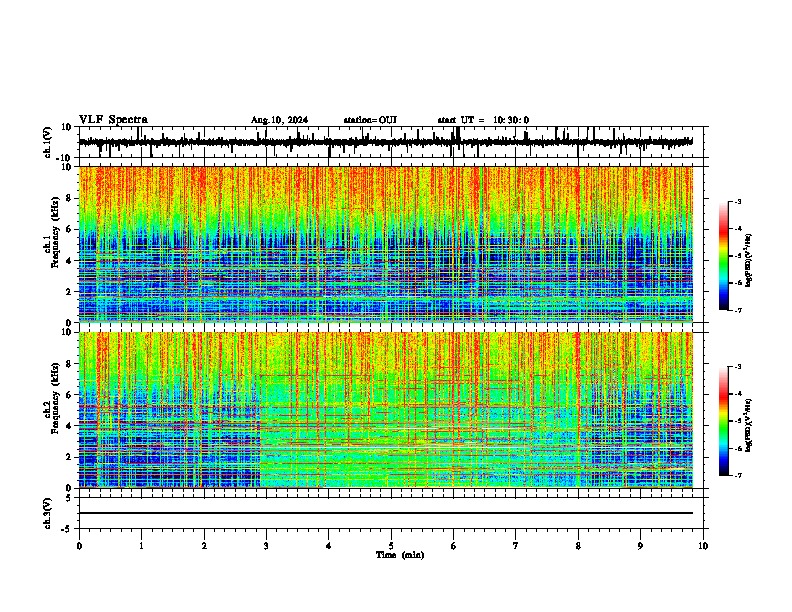Image resolution: width=792 pixels, height=612 pixels.
Task: Click the flat ch.3 voltage trace line
Action: click(x=386, y=513)
